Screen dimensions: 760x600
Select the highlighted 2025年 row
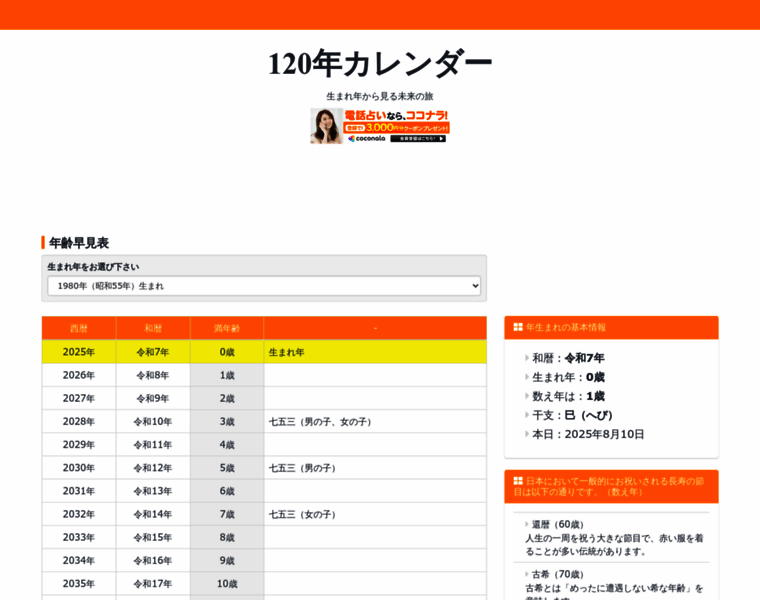point(264,352)
